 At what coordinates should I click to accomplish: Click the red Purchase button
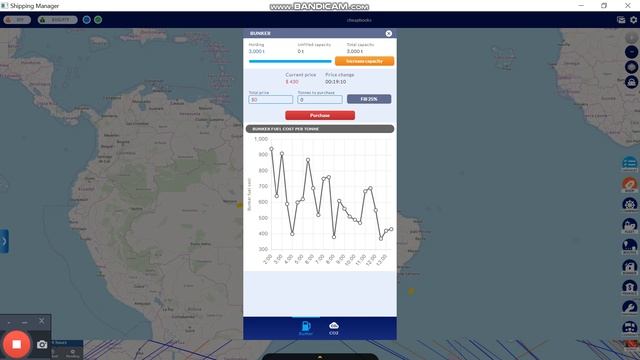[x=320, y=116]
